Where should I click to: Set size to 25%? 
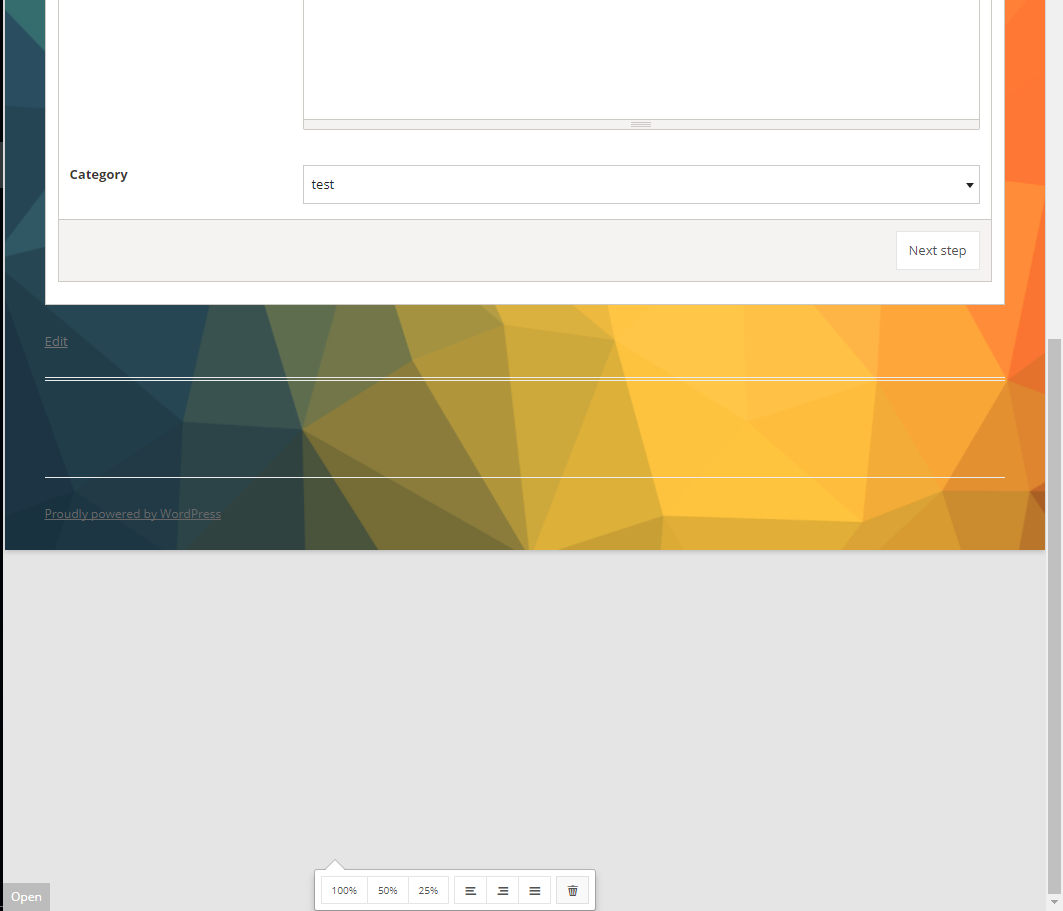tap(428, 891)
